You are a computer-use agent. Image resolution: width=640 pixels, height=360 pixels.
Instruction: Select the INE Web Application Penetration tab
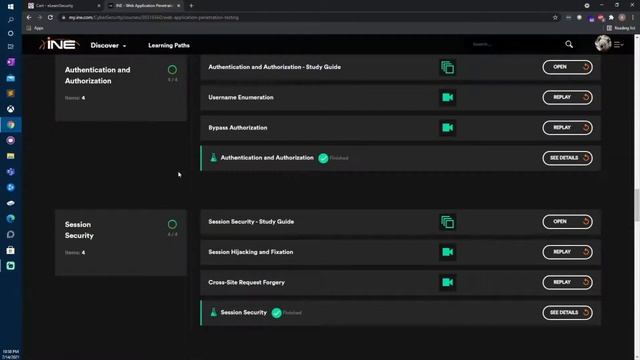point(144,6)
